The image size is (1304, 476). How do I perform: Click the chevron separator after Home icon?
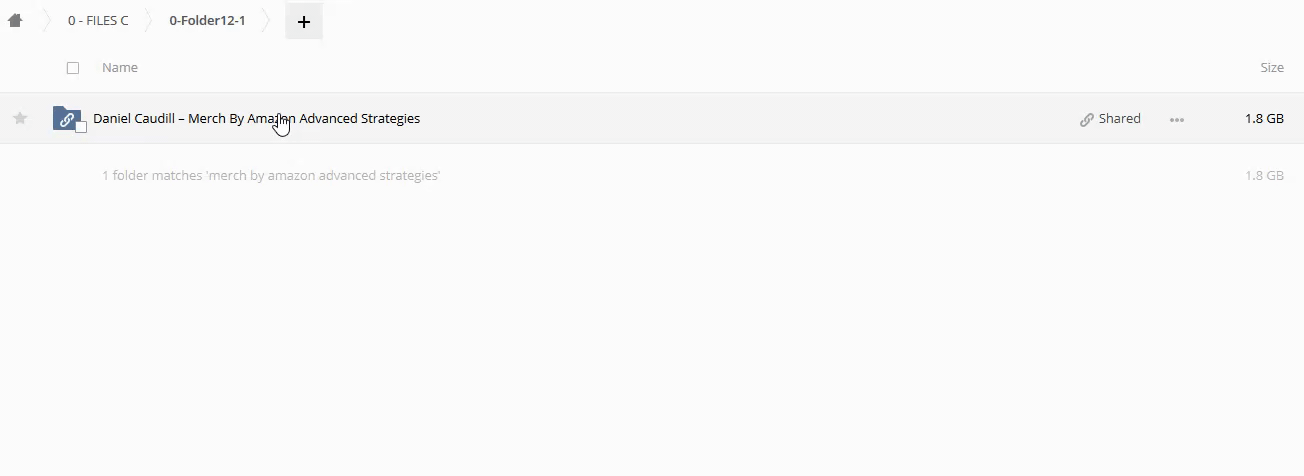click(x=45, y=20)
